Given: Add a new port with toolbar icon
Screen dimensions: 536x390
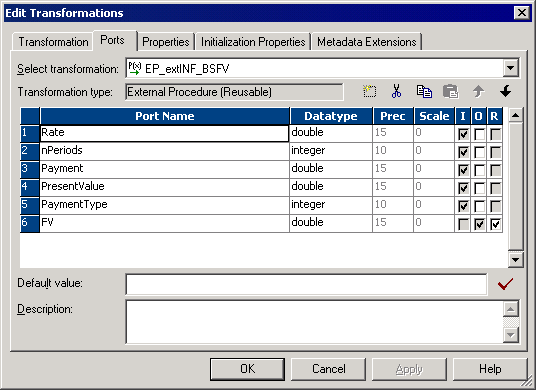Looking at the screenshot, I should point(370,92).
